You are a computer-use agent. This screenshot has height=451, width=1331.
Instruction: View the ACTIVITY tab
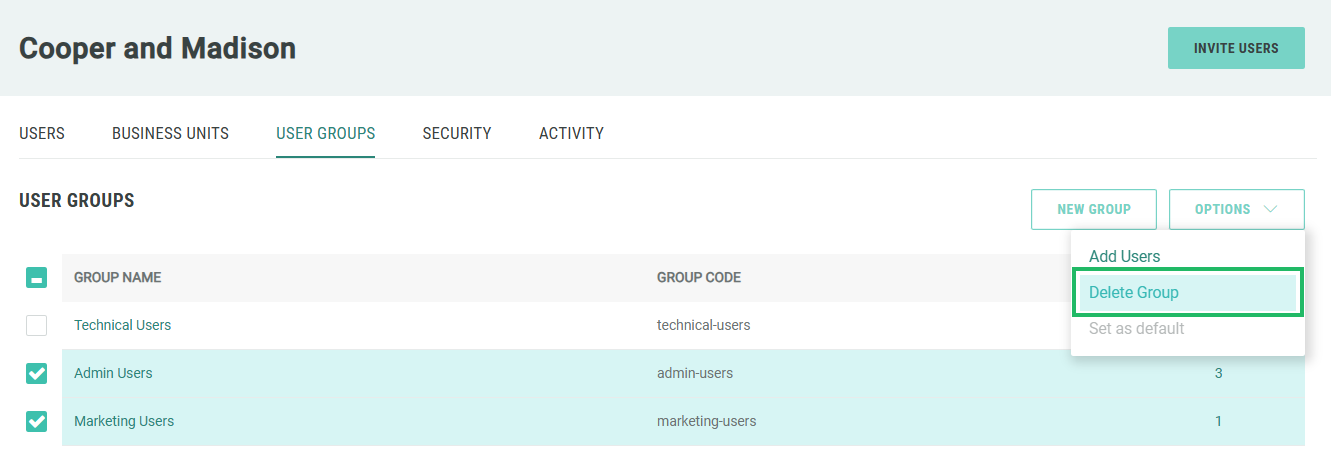(x=571, y=133)
